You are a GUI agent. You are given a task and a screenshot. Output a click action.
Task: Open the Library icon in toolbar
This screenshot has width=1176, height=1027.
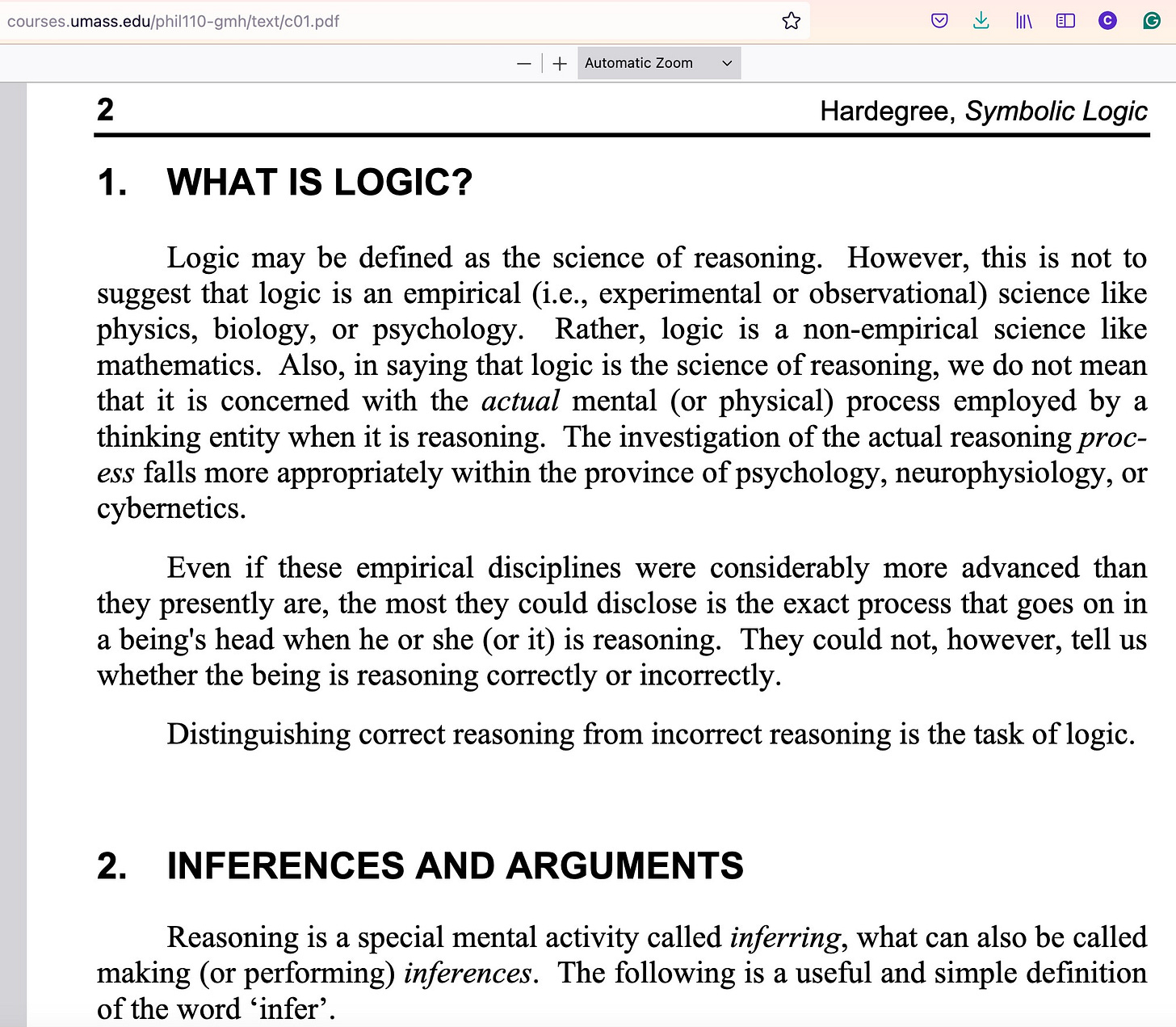point(1023,21)
